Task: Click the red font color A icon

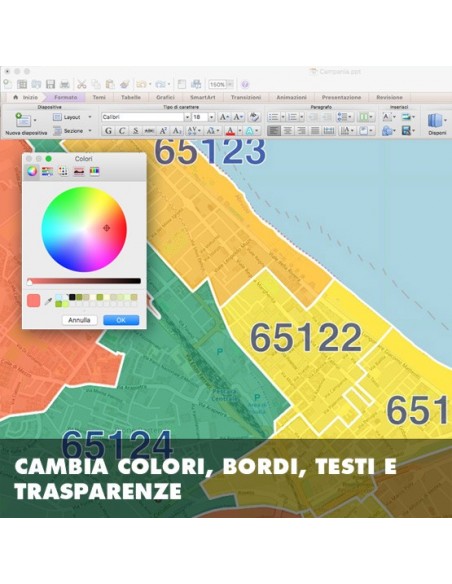Action: (x=230, y=131)
